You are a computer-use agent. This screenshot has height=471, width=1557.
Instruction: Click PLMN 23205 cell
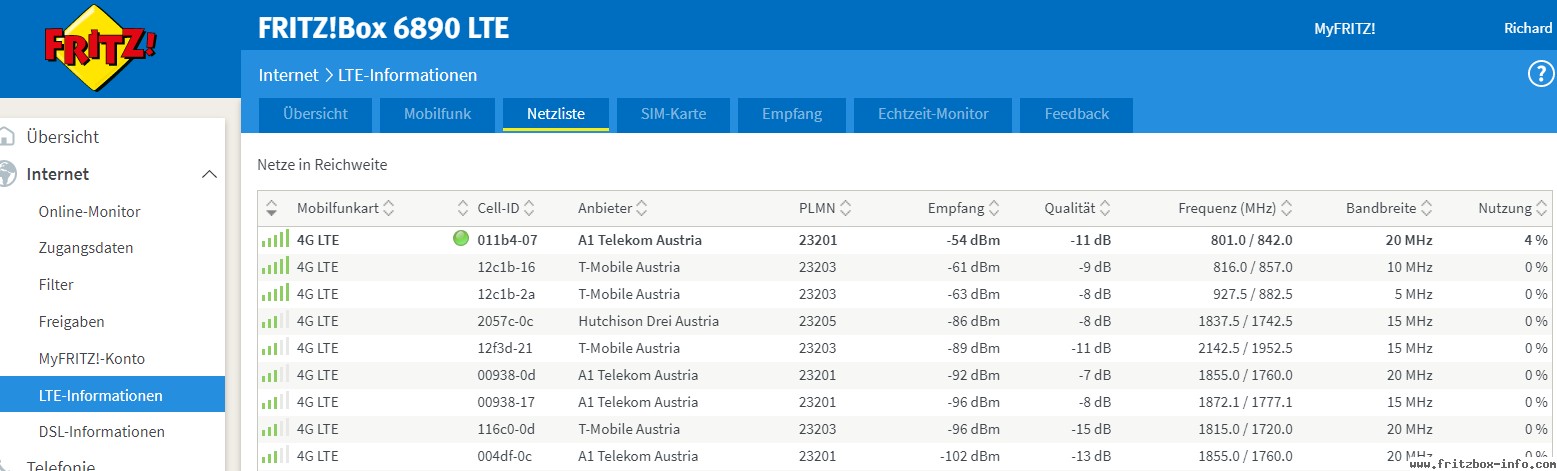click(x=818, y=321)
